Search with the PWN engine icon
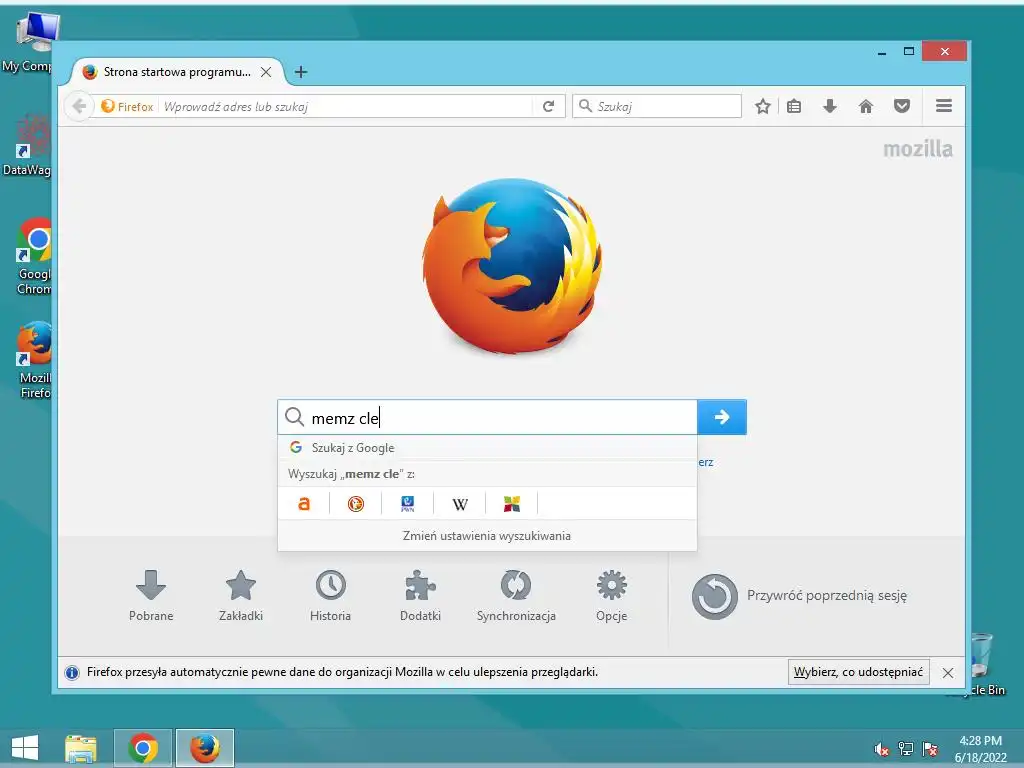Viewport: 1024px width, 768px height. (408, 504)
